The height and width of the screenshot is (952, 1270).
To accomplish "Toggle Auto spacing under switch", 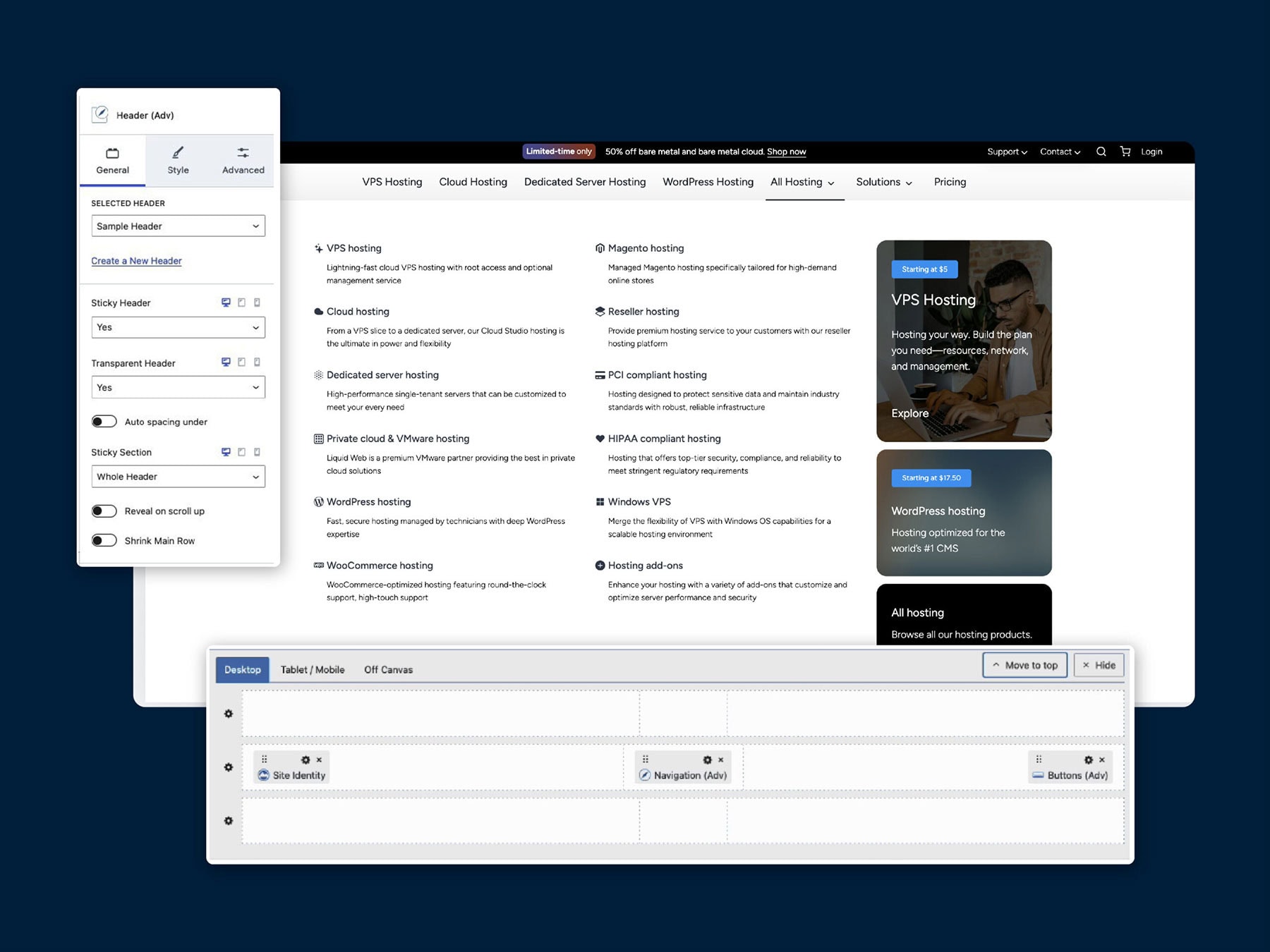I will coord(104,422).
